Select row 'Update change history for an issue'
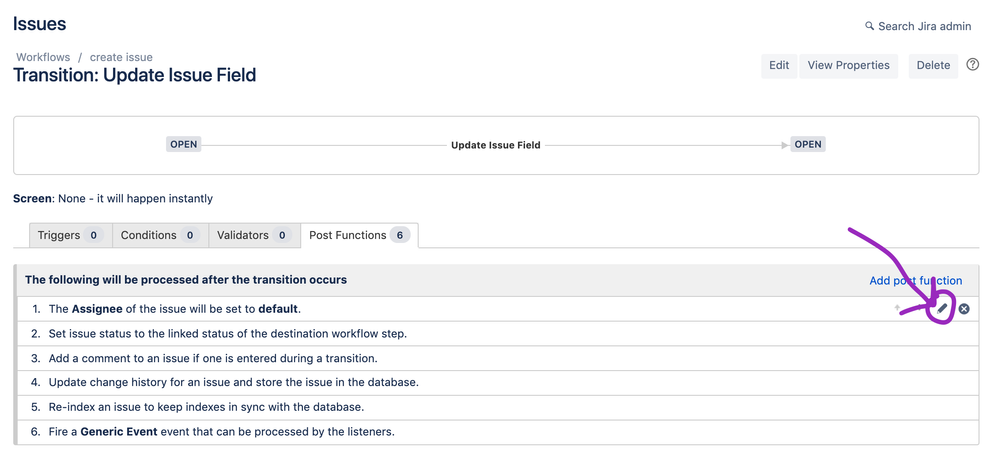This screenshot has height=463, width=998. (x=496, y=383)
